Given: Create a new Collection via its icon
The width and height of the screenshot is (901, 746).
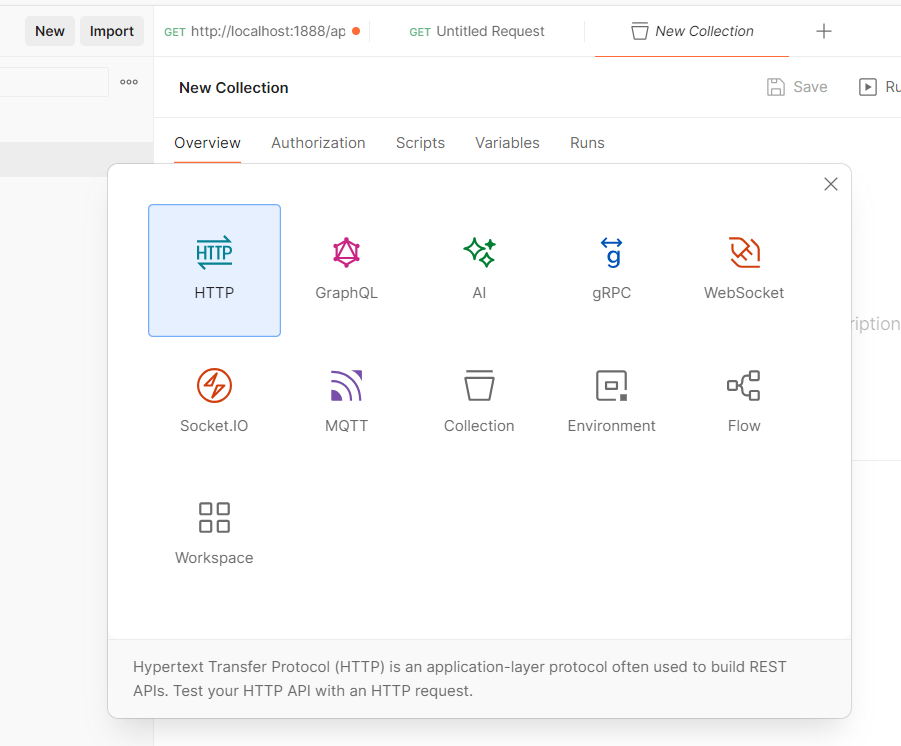Looking at the screenshot, I should [x=479, y=397].
